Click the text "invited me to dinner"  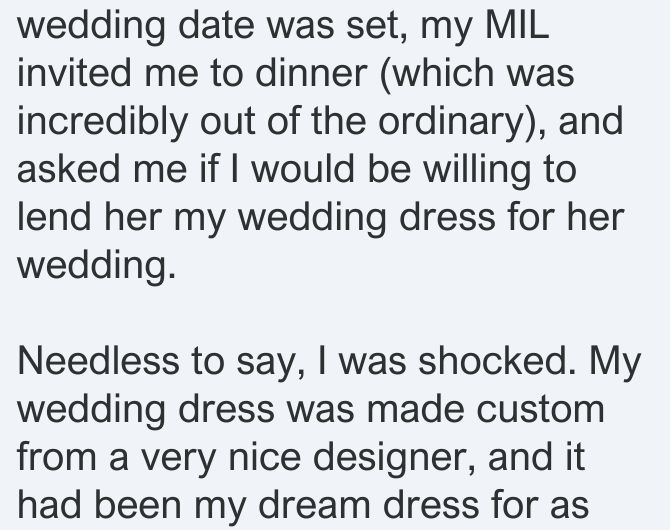click(192, 73)
